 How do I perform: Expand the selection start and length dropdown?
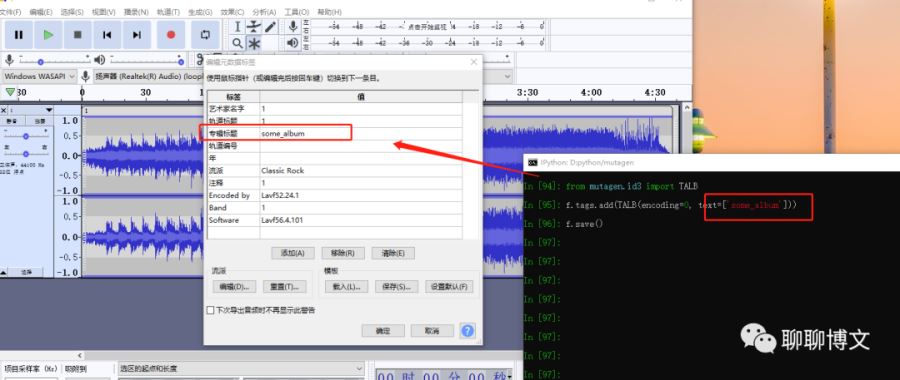tap(241, 368)
